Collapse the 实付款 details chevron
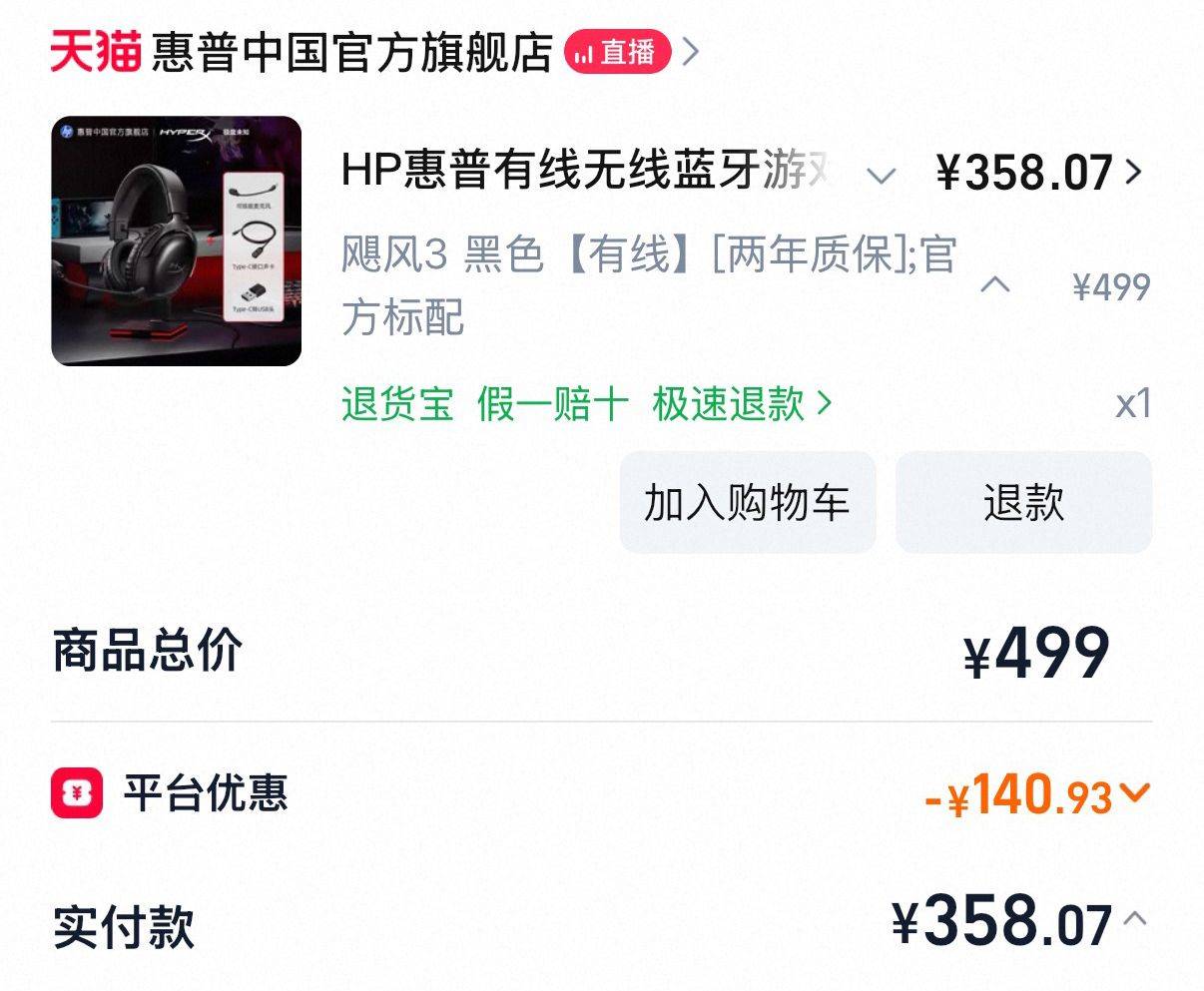The height and width of the screenshot is (991, 1204). tap(1135, 918)
